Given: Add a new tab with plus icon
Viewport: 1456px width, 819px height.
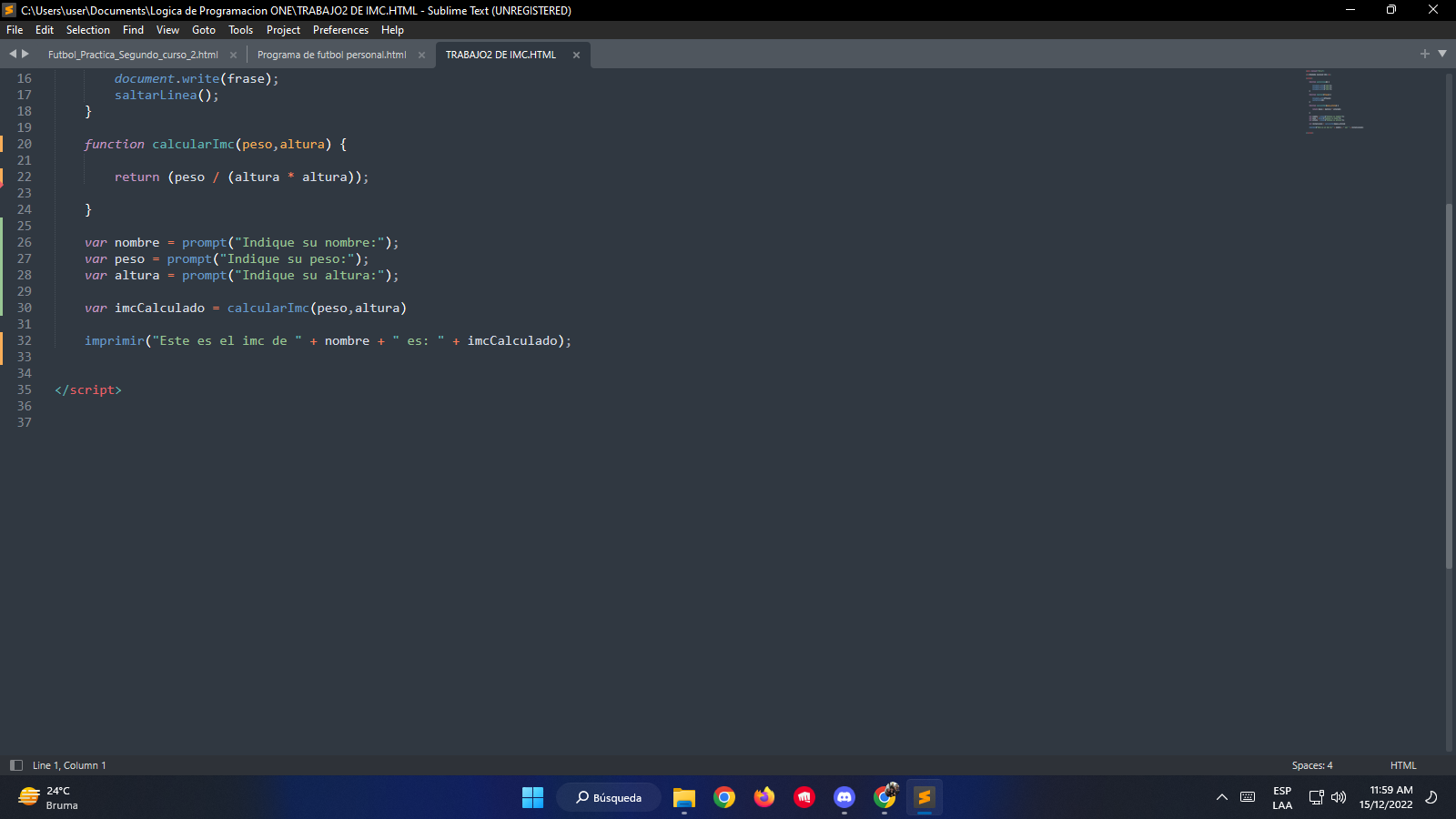Looking at the screenshot, I should 1425,54.
